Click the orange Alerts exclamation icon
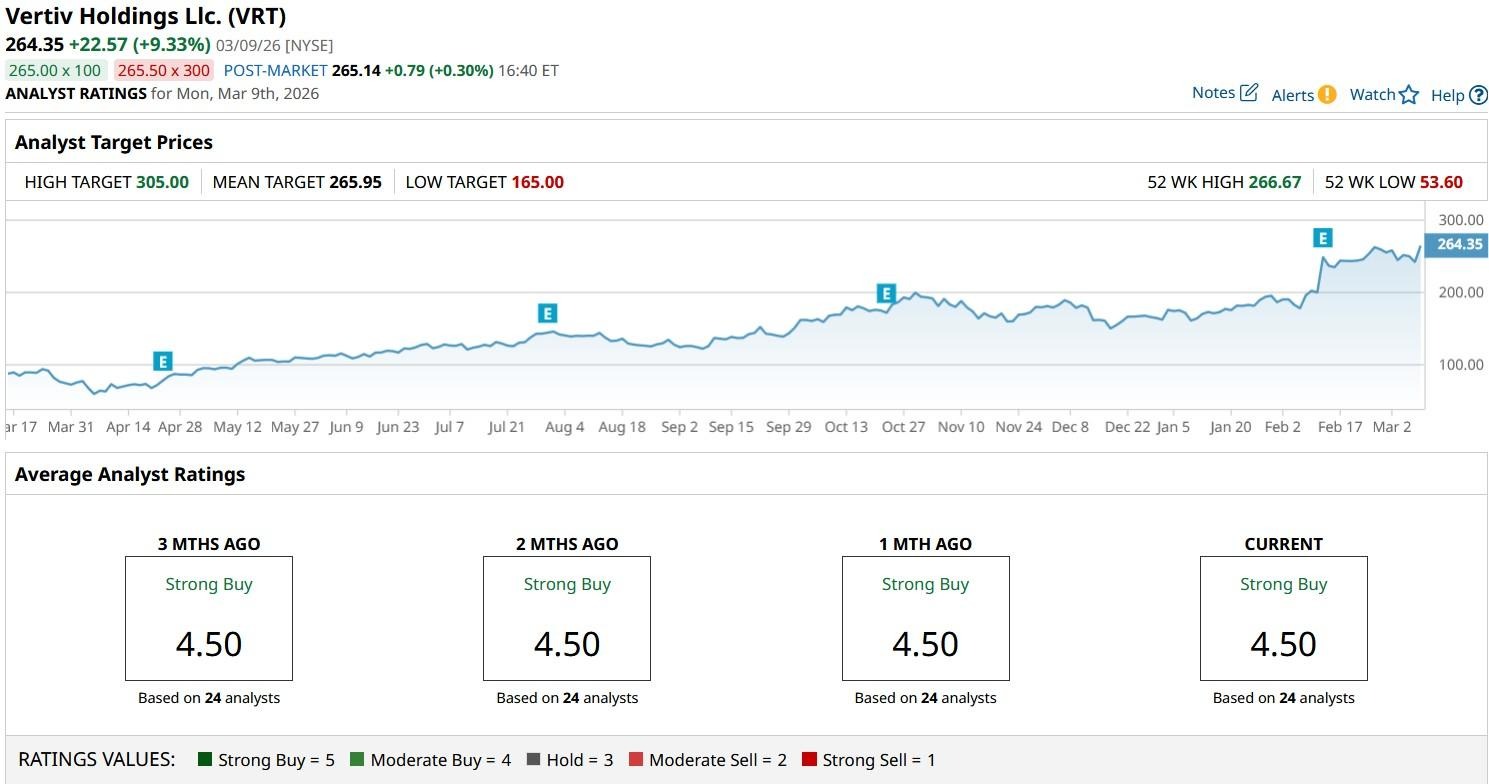The image size is (1489, 784). point(1327,95)
